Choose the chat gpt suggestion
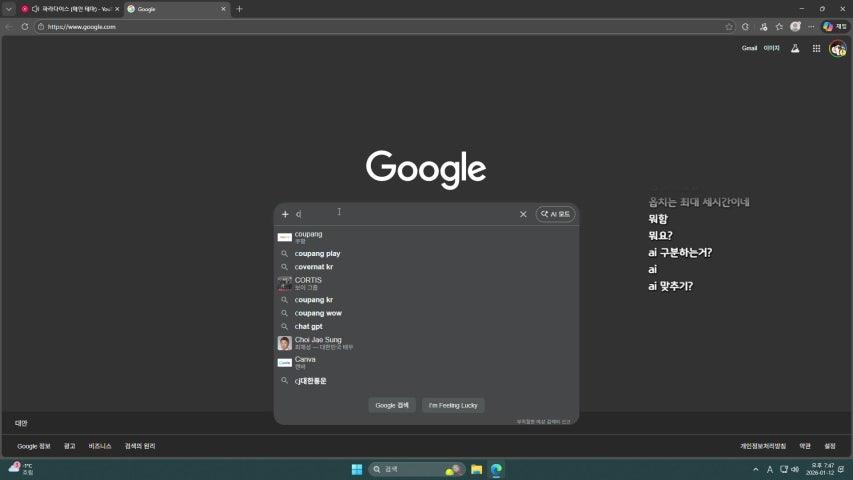 coord(426,327)
